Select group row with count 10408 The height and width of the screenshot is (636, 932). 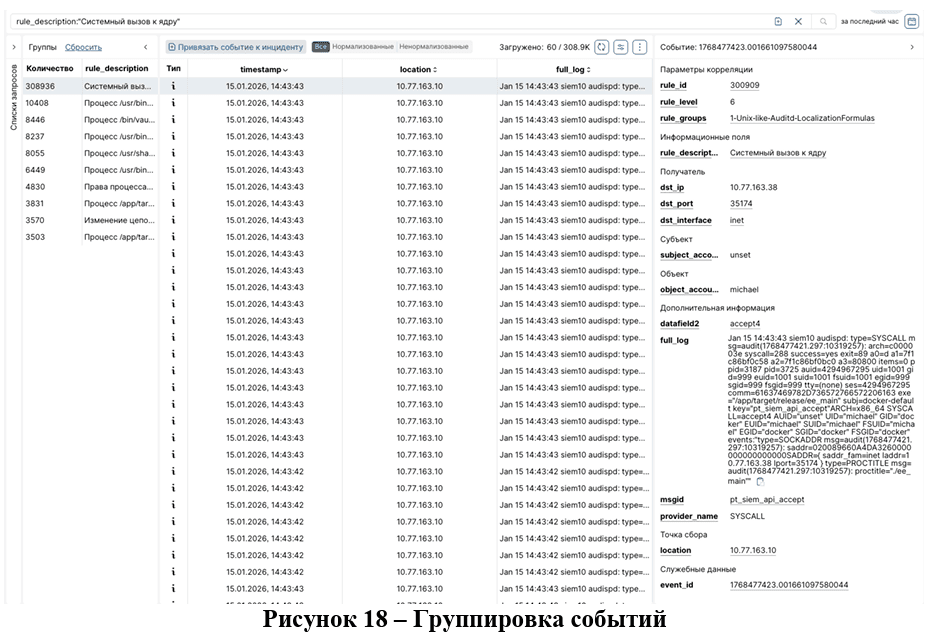click(88, 103)
